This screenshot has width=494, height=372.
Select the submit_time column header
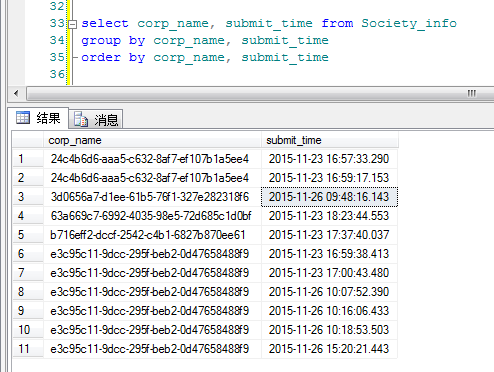point(330,140)
